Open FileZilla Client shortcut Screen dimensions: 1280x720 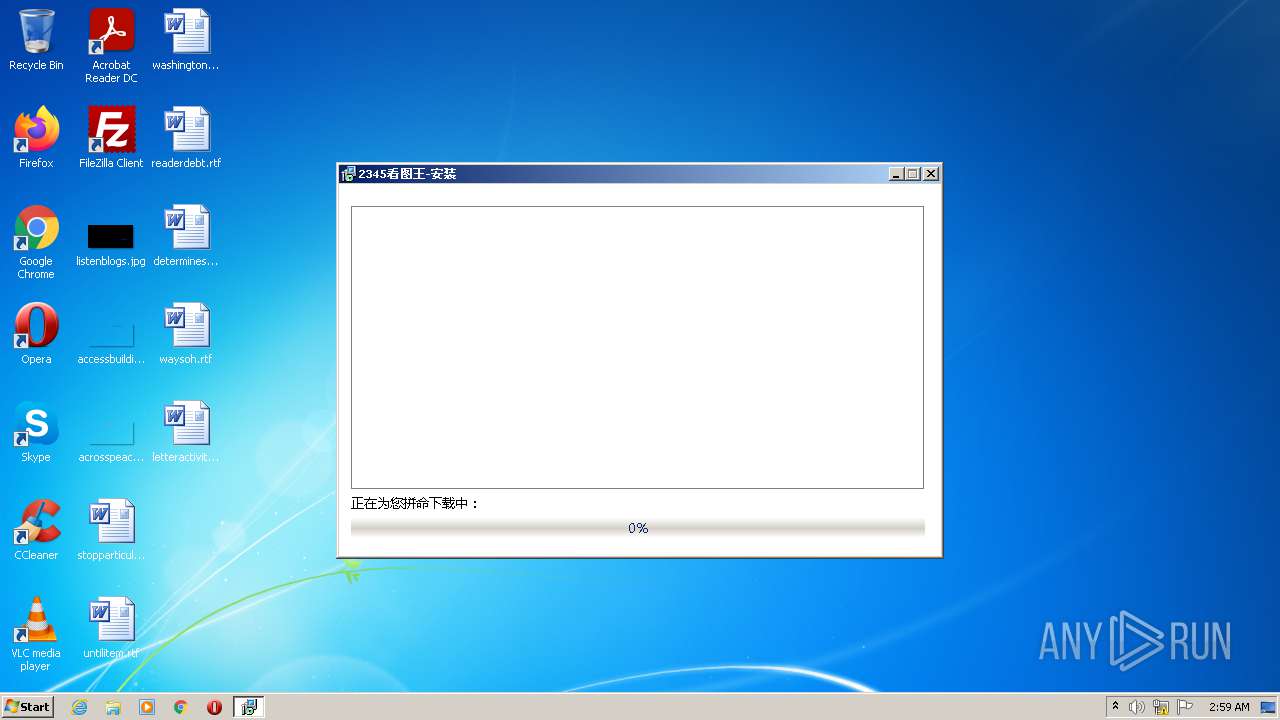(x=111, y=138)
